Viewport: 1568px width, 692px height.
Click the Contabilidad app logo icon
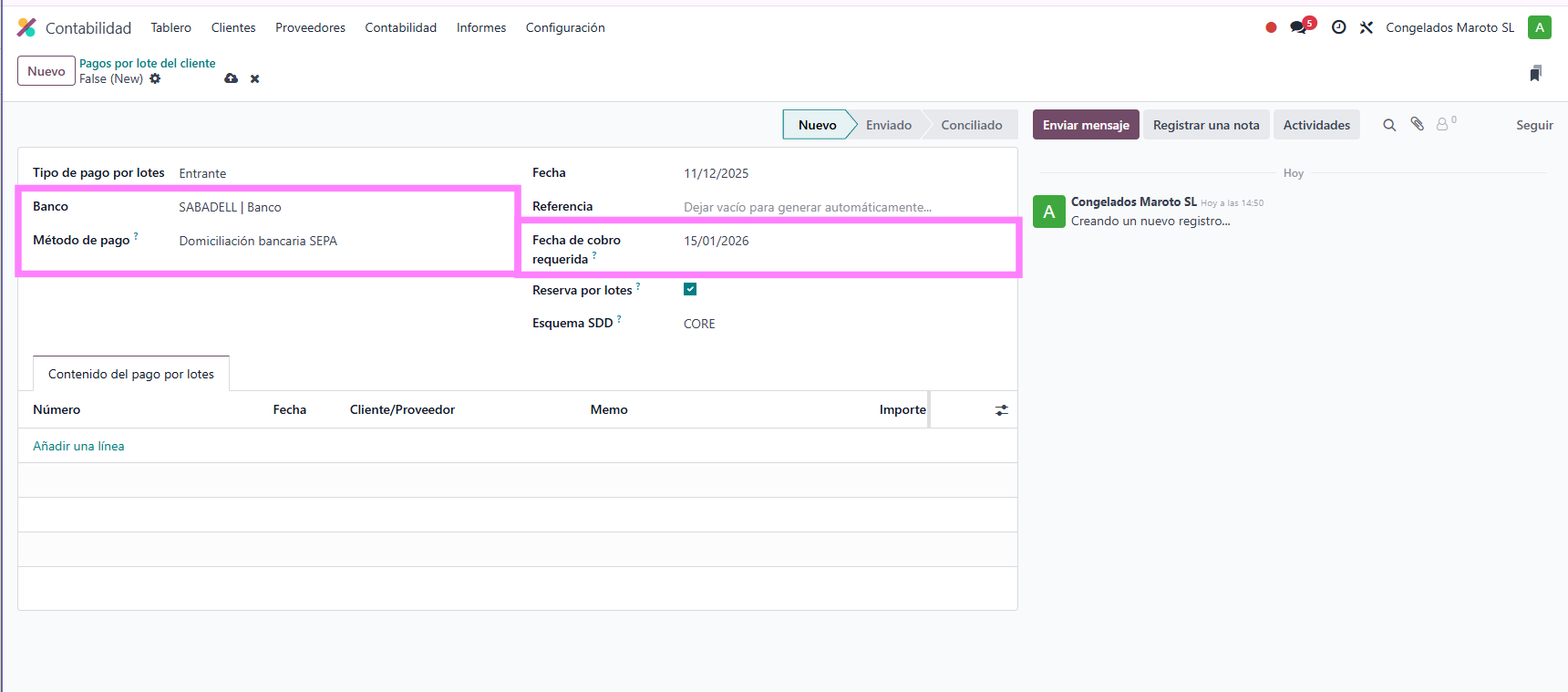(26, 27)
